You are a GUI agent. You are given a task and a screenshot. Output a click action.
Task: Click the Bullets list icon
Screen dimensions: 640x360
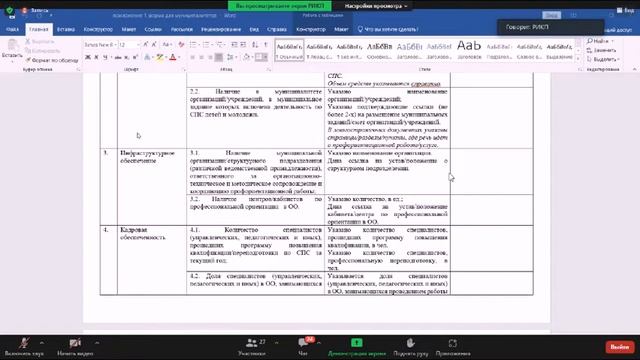pyautogui.click(x=193, y=44)
